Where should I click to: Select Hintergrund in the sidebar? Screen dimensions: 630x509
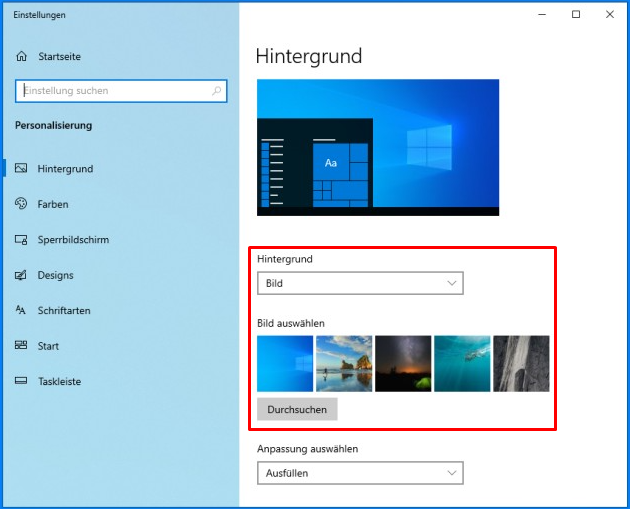(x=65, y=169)
